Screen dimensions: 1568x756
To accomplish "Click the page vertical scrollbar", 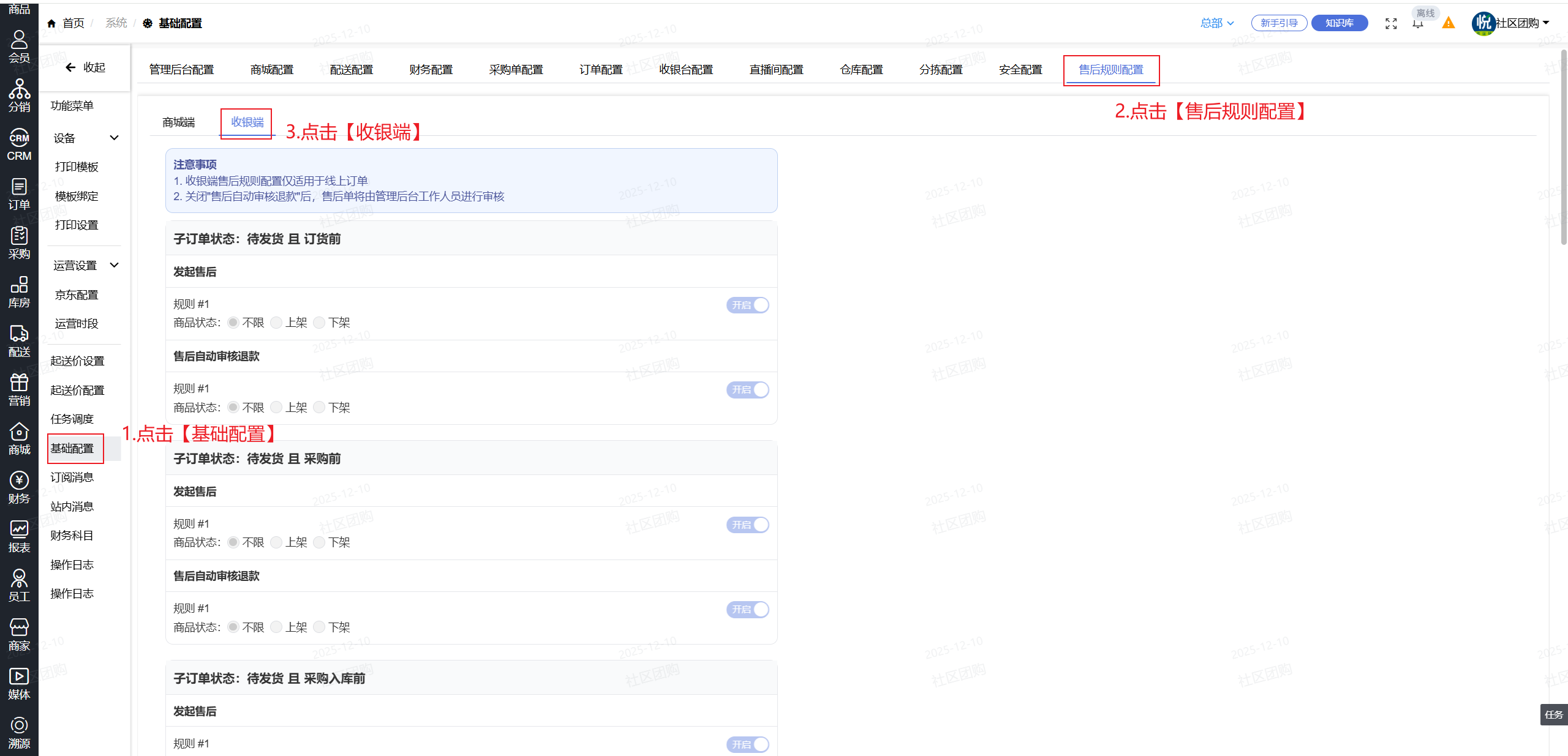I will click(x=1563, y=147).
